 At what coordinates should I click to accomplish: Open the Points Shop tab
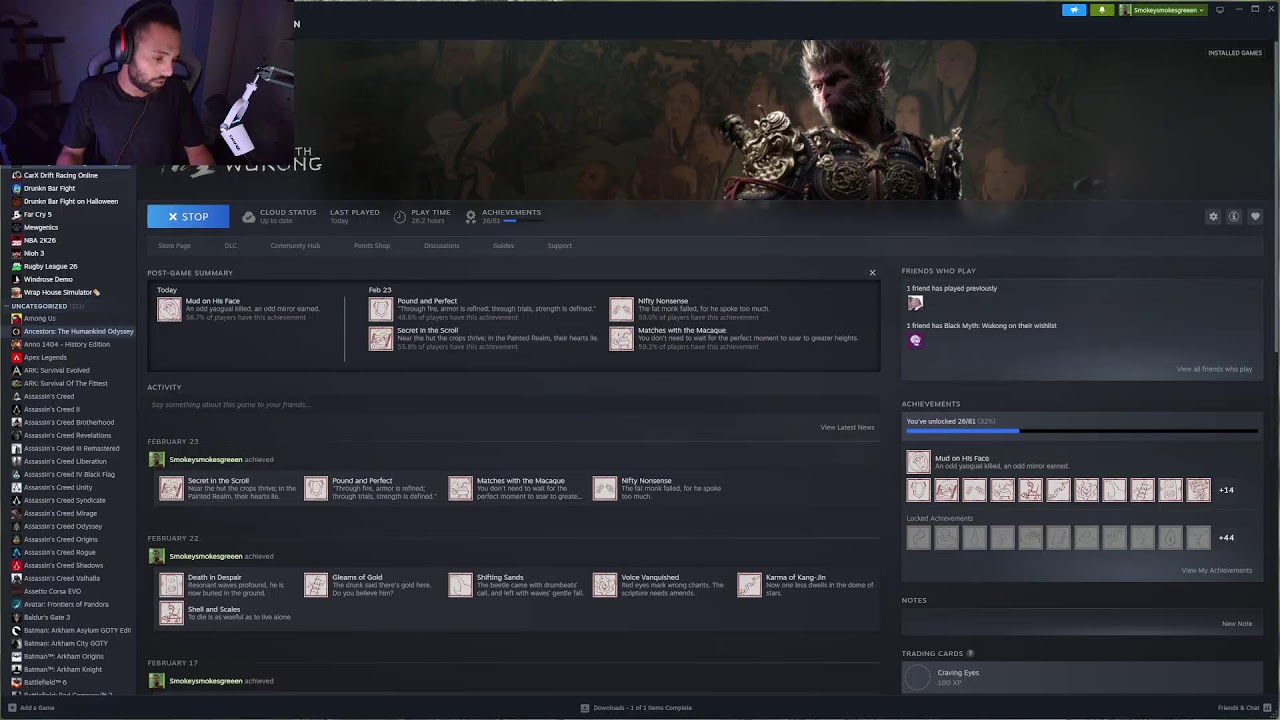tap(372, 246)
